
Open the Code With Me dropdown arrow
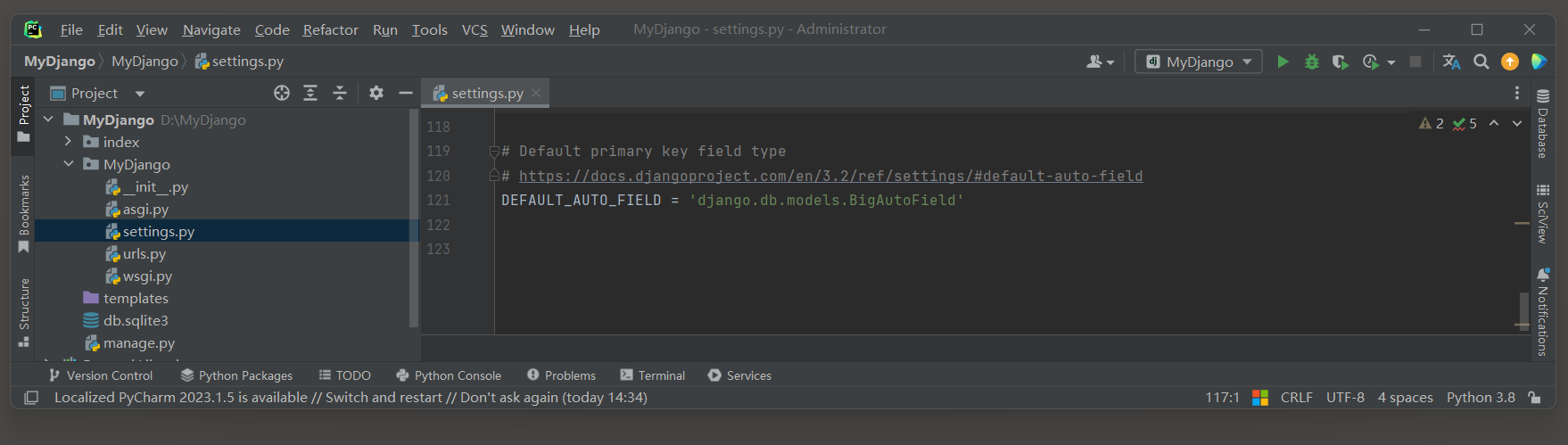coord(1110,62)
